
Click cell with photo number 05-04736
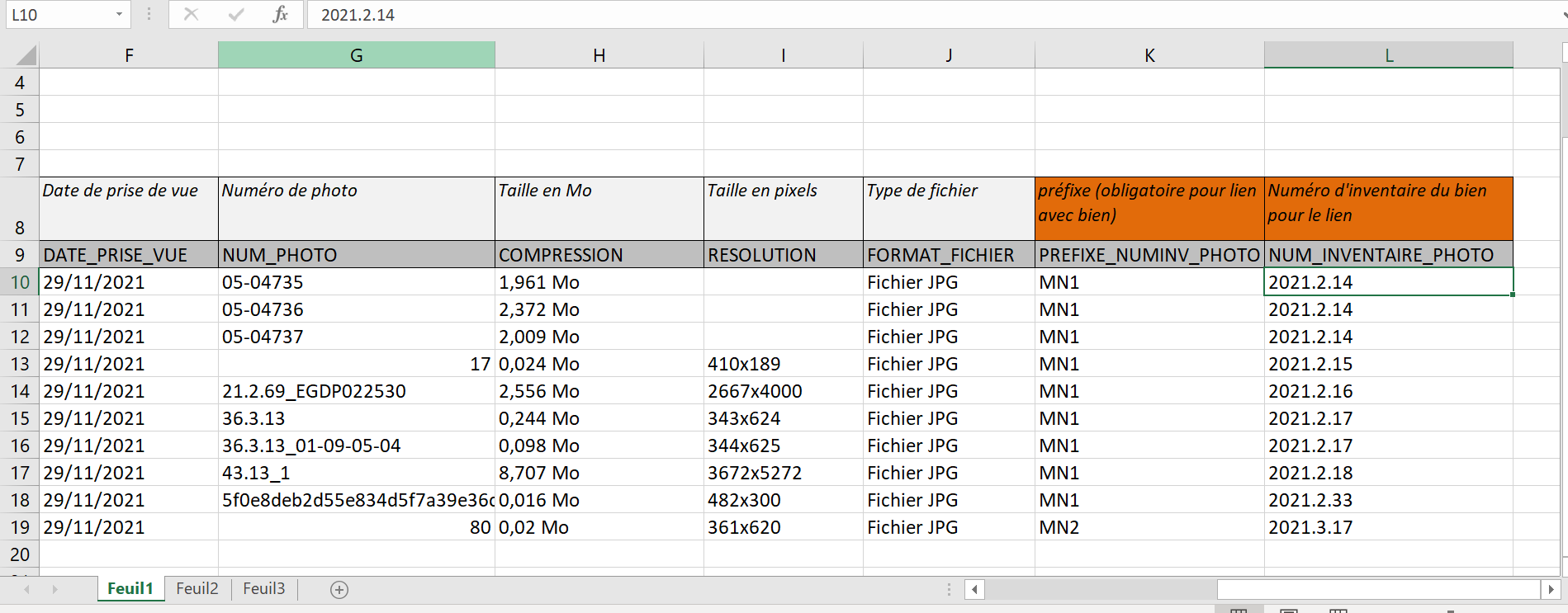coord(357,309)
